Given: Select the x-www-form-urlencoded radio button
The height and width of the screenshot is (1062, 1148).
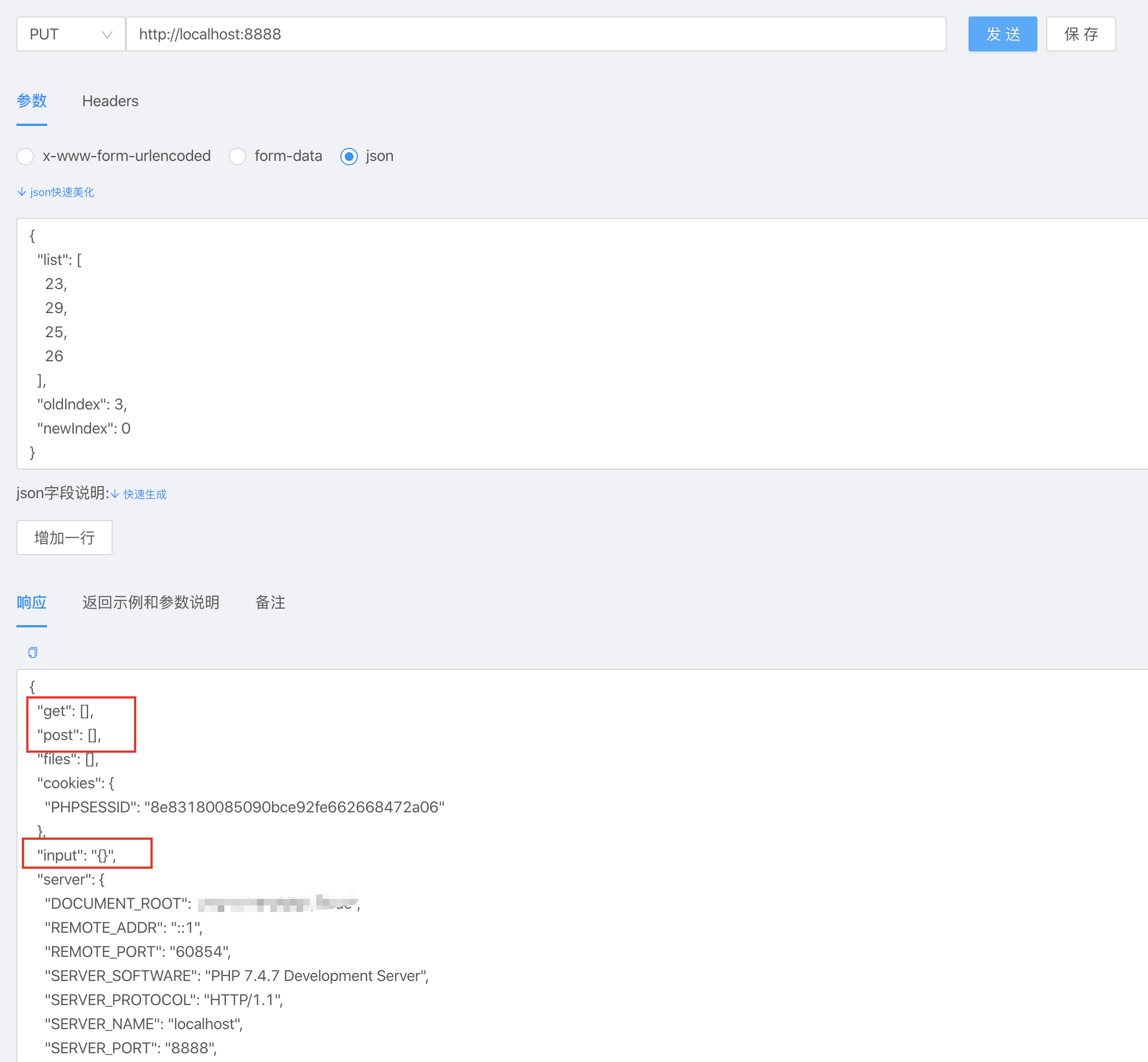Looking at the screenshot, I should click(25, 155).
